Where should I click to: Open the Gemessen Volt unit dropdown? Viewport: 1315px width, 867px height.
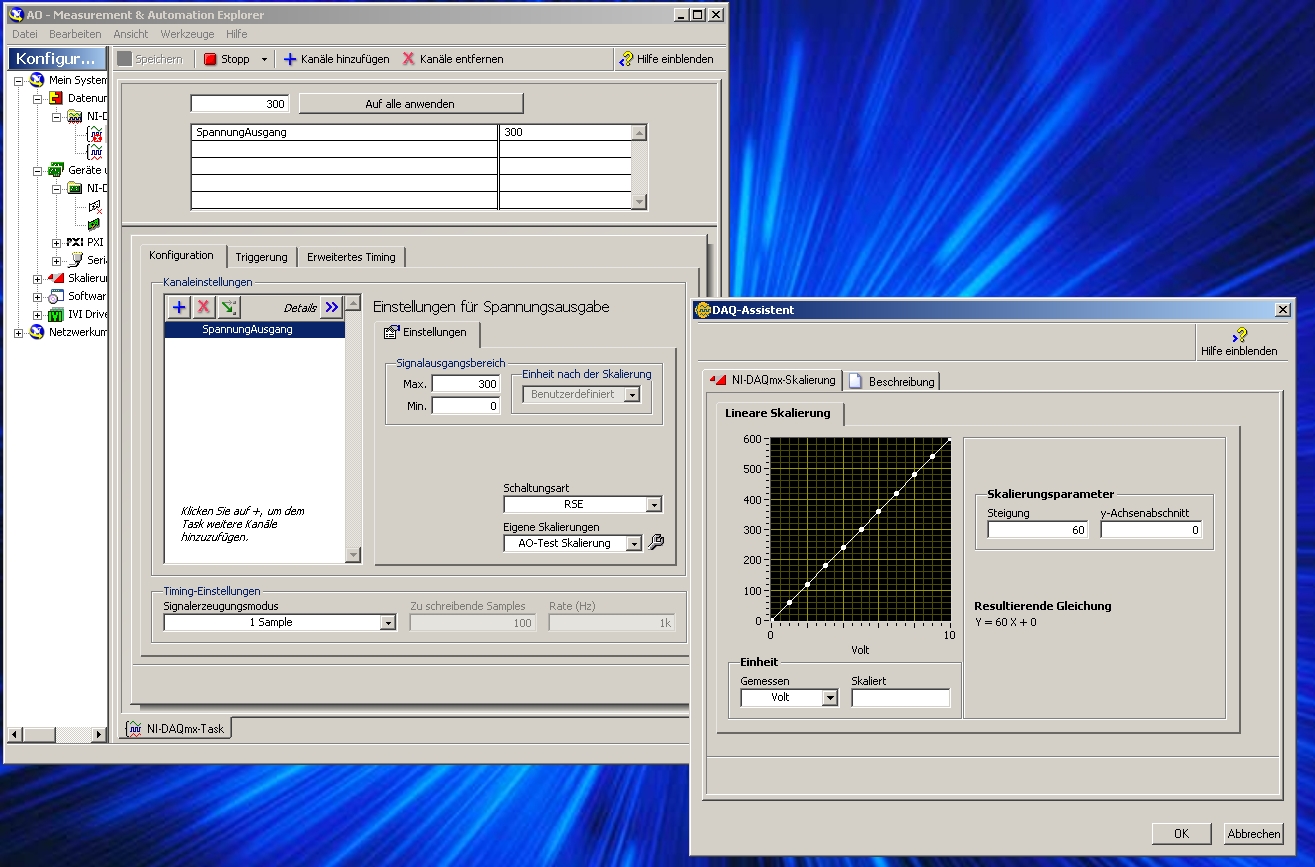pos(829,698)
